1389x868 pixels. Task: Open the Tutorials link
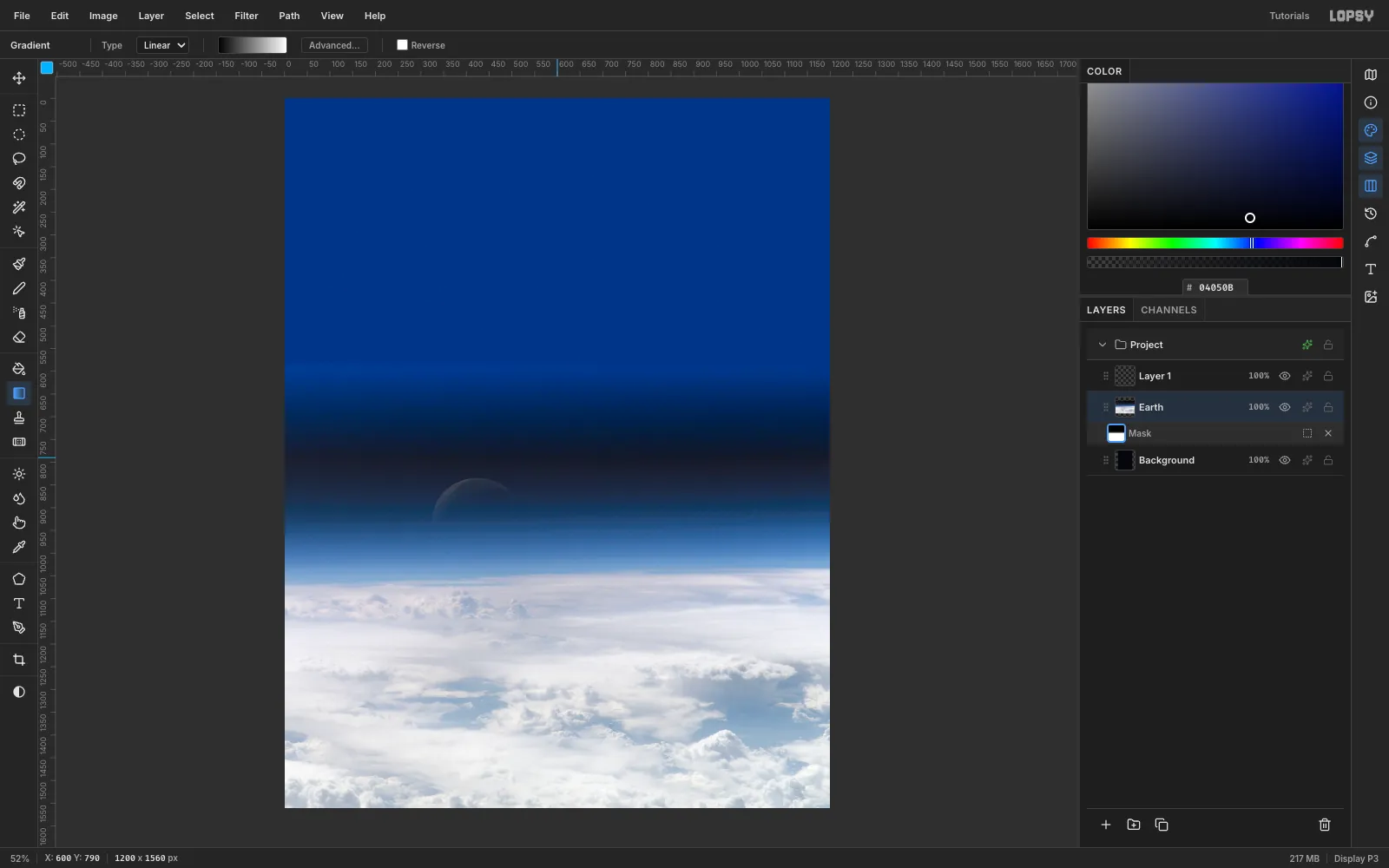pyautogui.click(x=1289, y=16)
